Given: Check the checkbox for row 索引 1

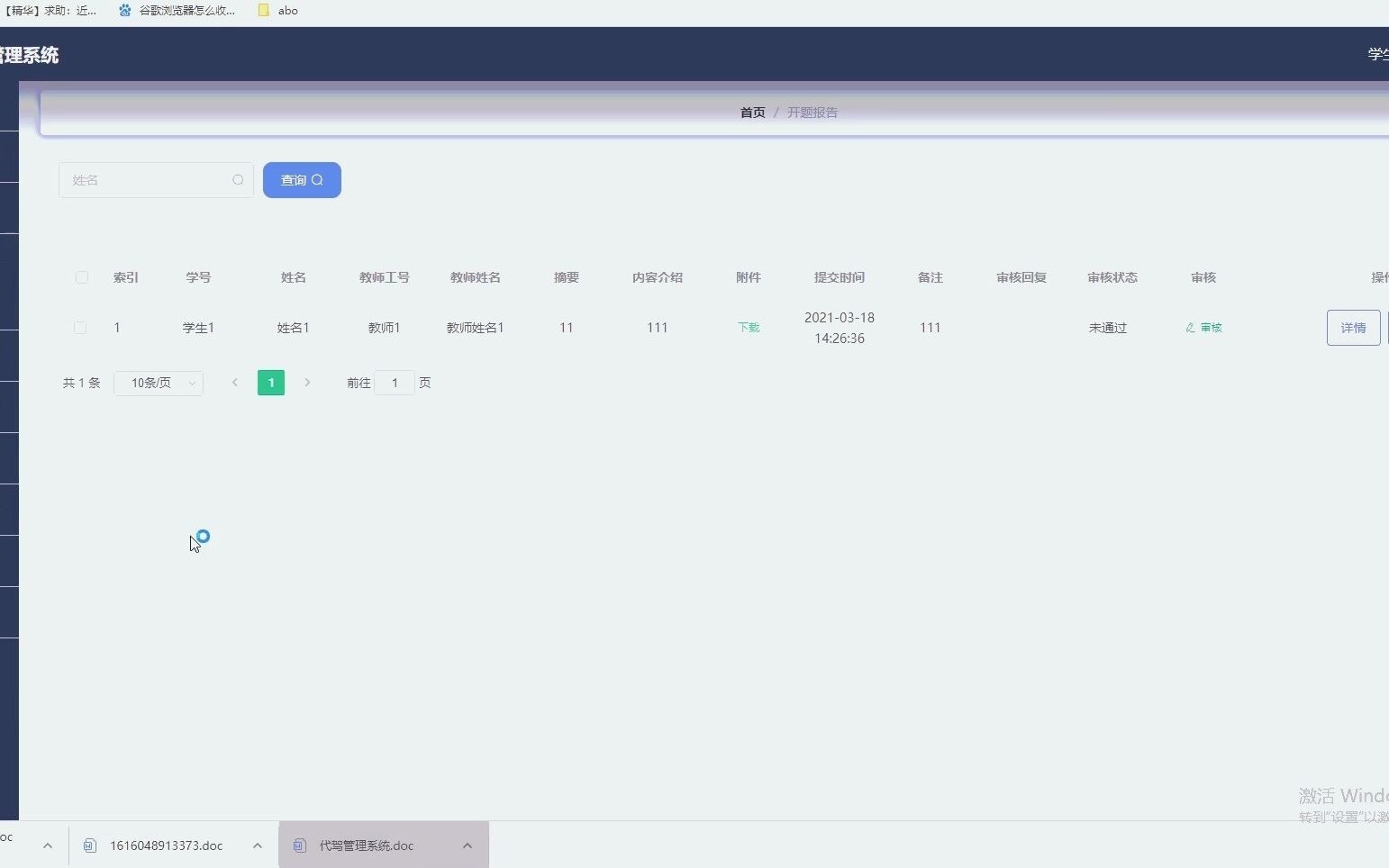Looking at the screenshot, I should click(80, 328).
